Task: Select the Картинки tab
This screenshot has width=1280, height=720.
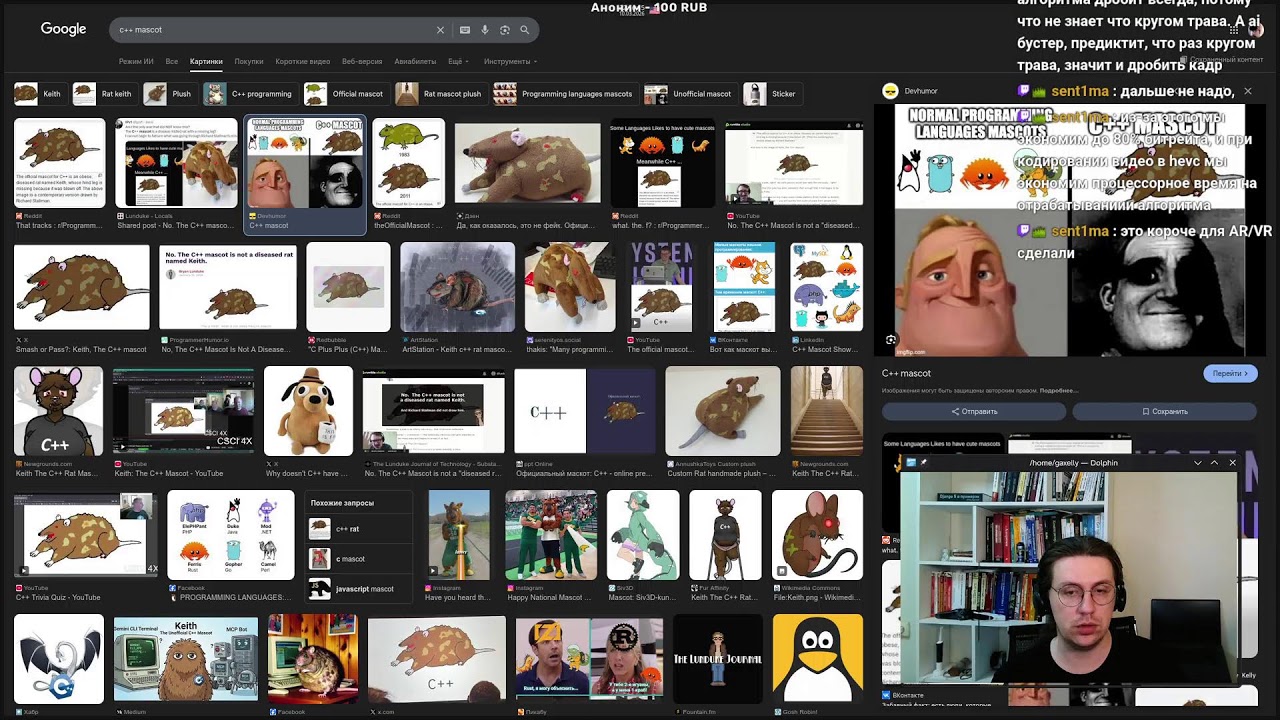Action: coord(206,62)
